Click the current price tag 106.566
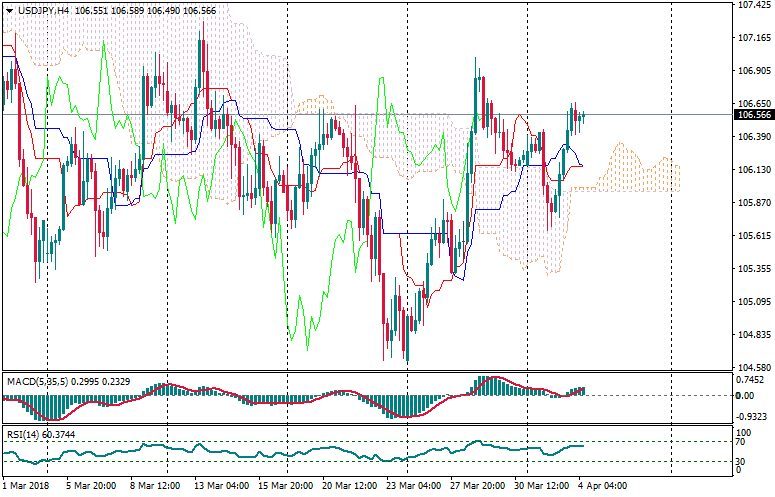The image size is (775, 497). [753, 115]
